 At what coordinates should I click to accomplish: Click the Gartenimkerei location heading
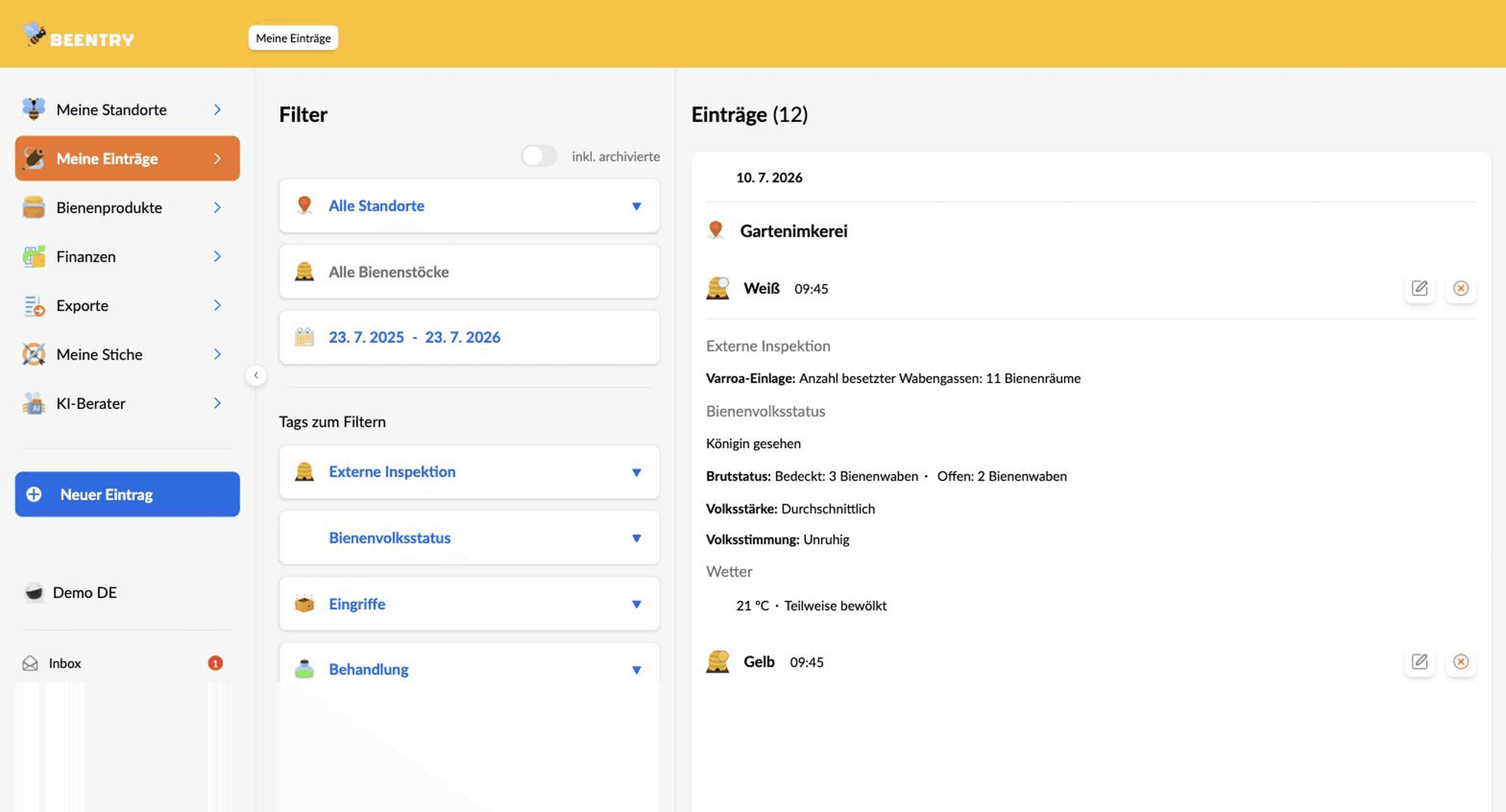pyautogui.click(x=794, y=231)
